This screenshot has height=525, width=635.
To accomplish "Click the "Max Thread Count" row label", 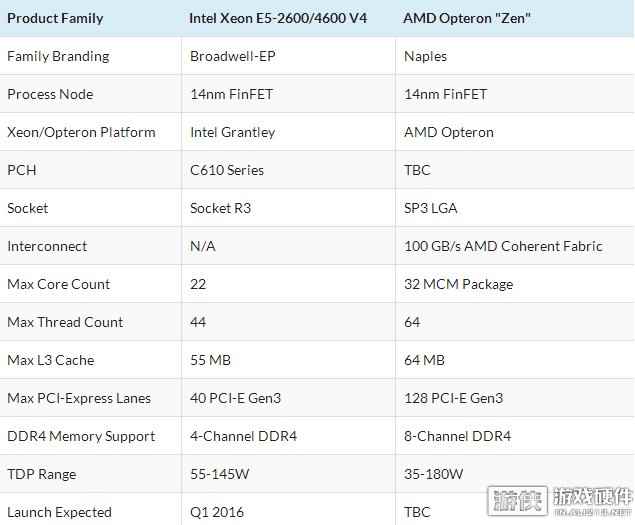I will (65, 322).
